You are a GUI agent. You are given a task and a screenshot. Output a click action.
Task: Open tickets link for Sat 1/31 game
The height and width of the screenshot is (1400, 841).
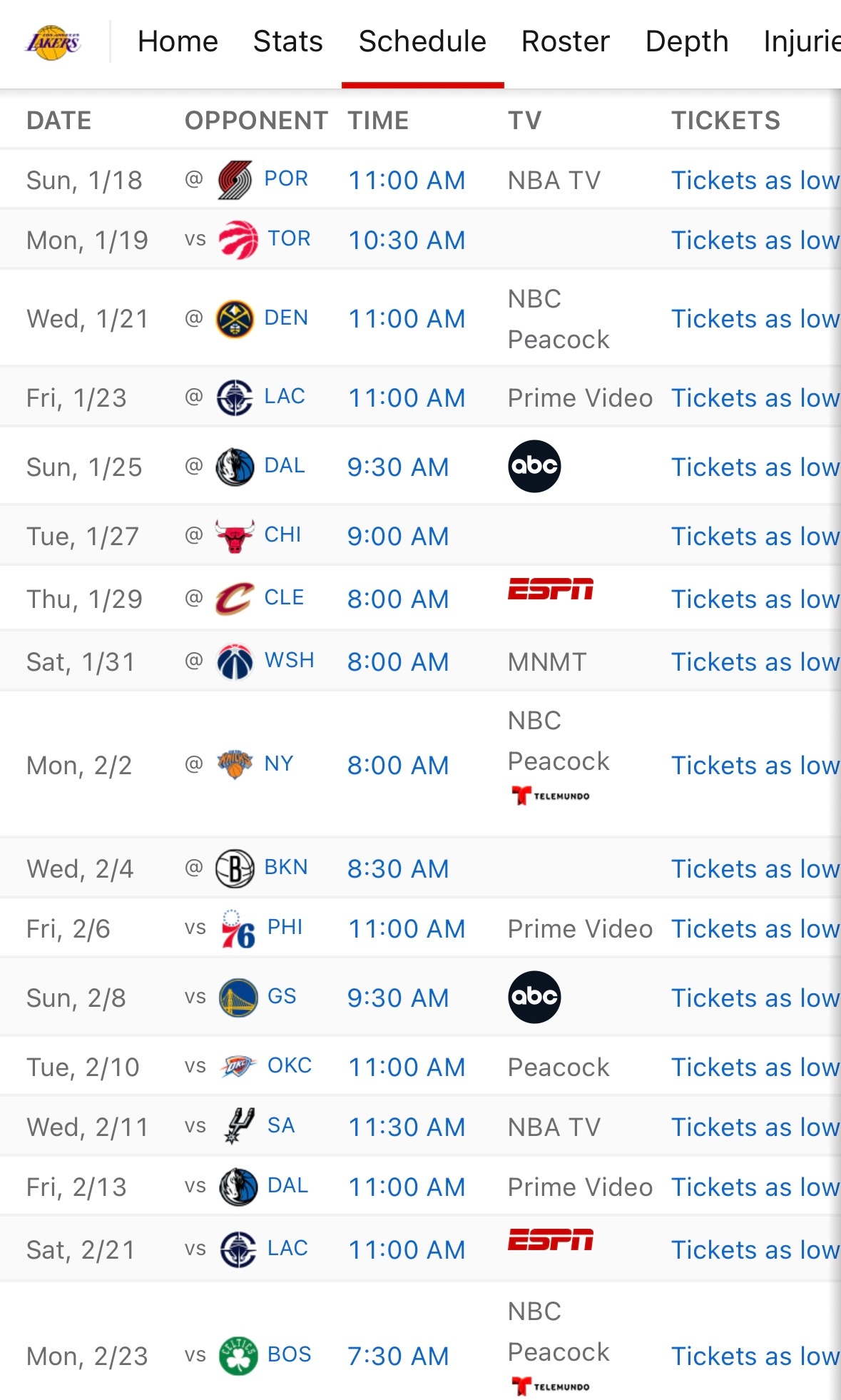755,662
